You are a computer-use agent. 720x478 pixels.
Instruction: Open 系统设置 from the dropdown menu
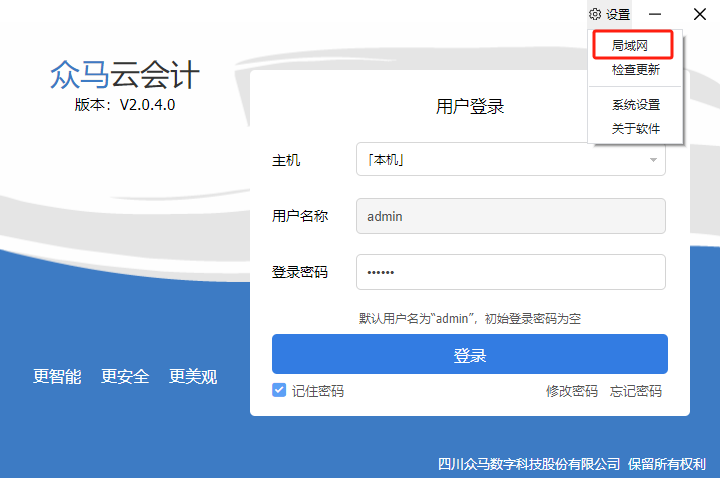636,105
